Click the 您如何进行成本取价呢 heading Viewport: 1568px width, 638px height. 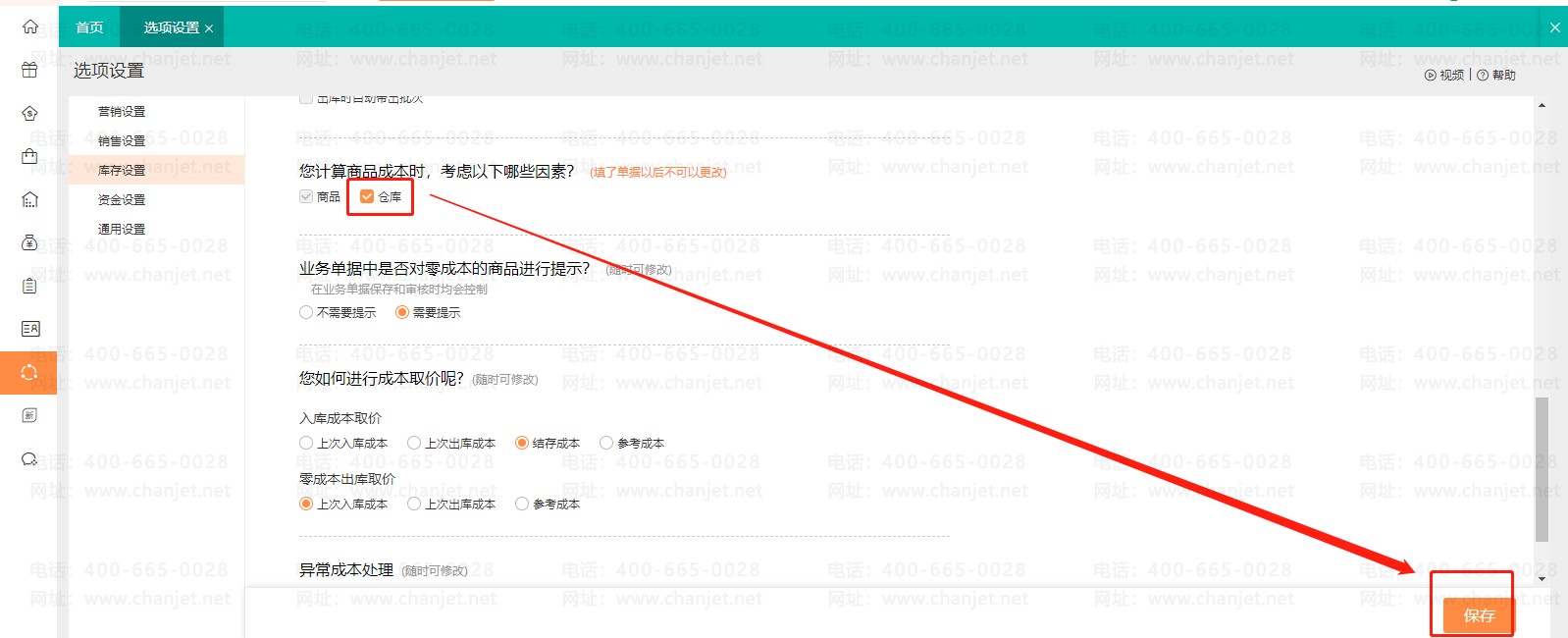click(x=382, y=379)
